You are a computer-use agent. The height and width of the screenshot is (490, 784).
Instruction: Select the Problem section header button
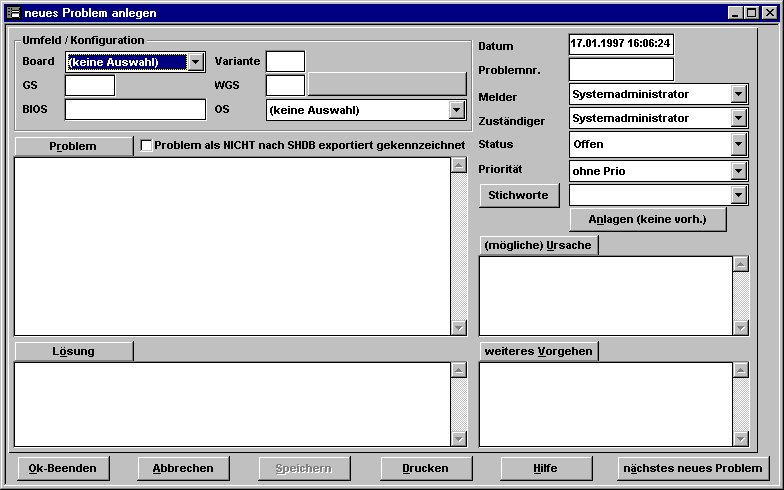(73, 147)
